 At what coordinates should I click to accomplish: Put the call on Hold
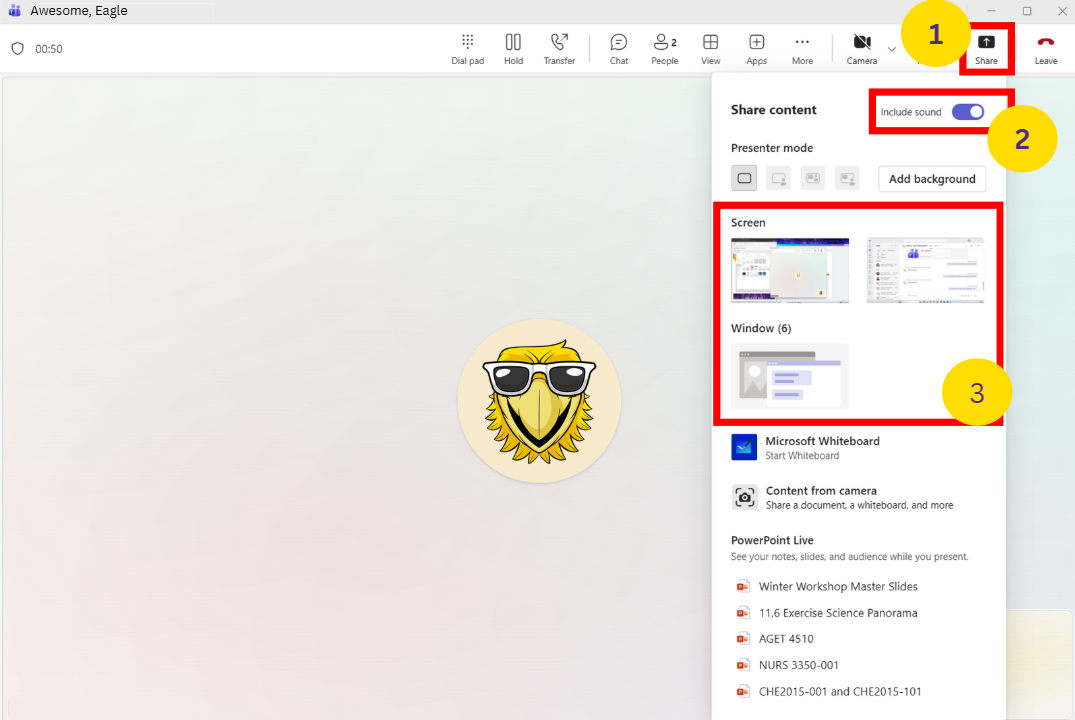(513, 48)
